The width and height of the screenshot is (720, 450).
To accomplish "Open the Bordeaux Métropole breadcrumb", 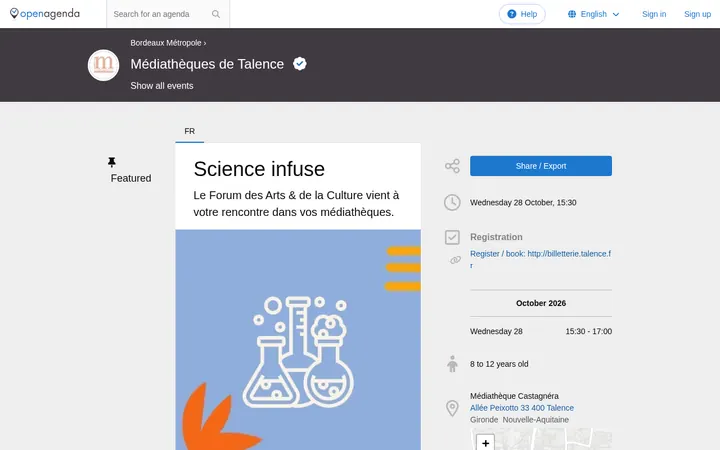I will 166,43.
